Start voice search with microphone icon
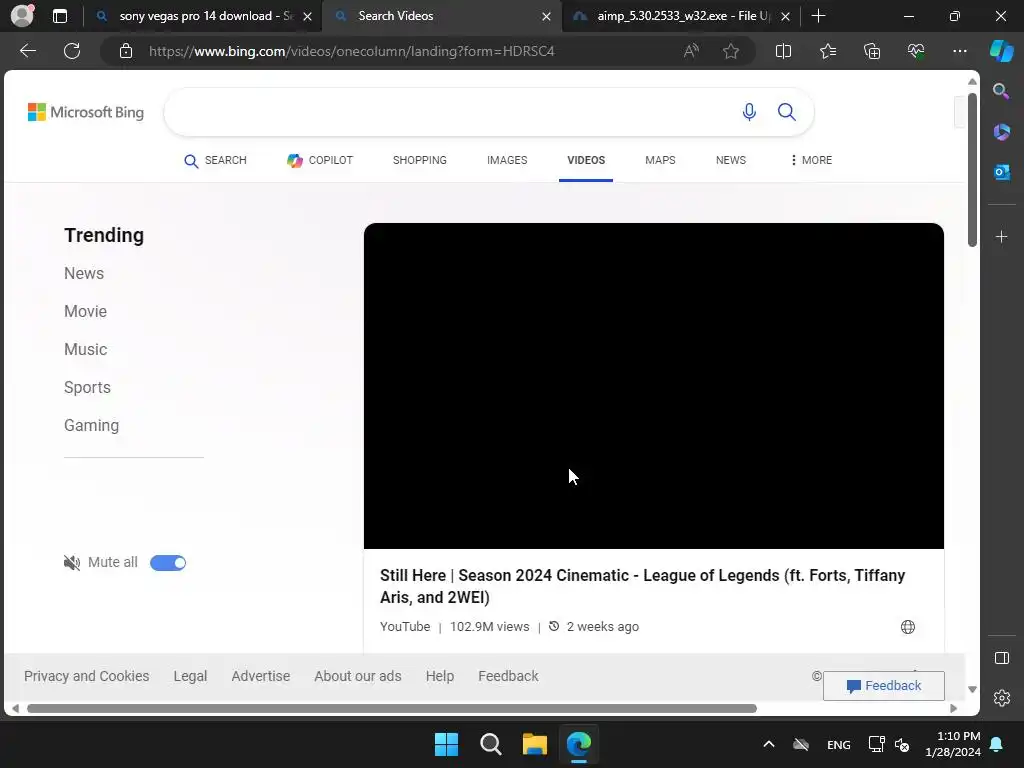Image resolution: width=1024 pixels, height=768 pixels. 749,112
